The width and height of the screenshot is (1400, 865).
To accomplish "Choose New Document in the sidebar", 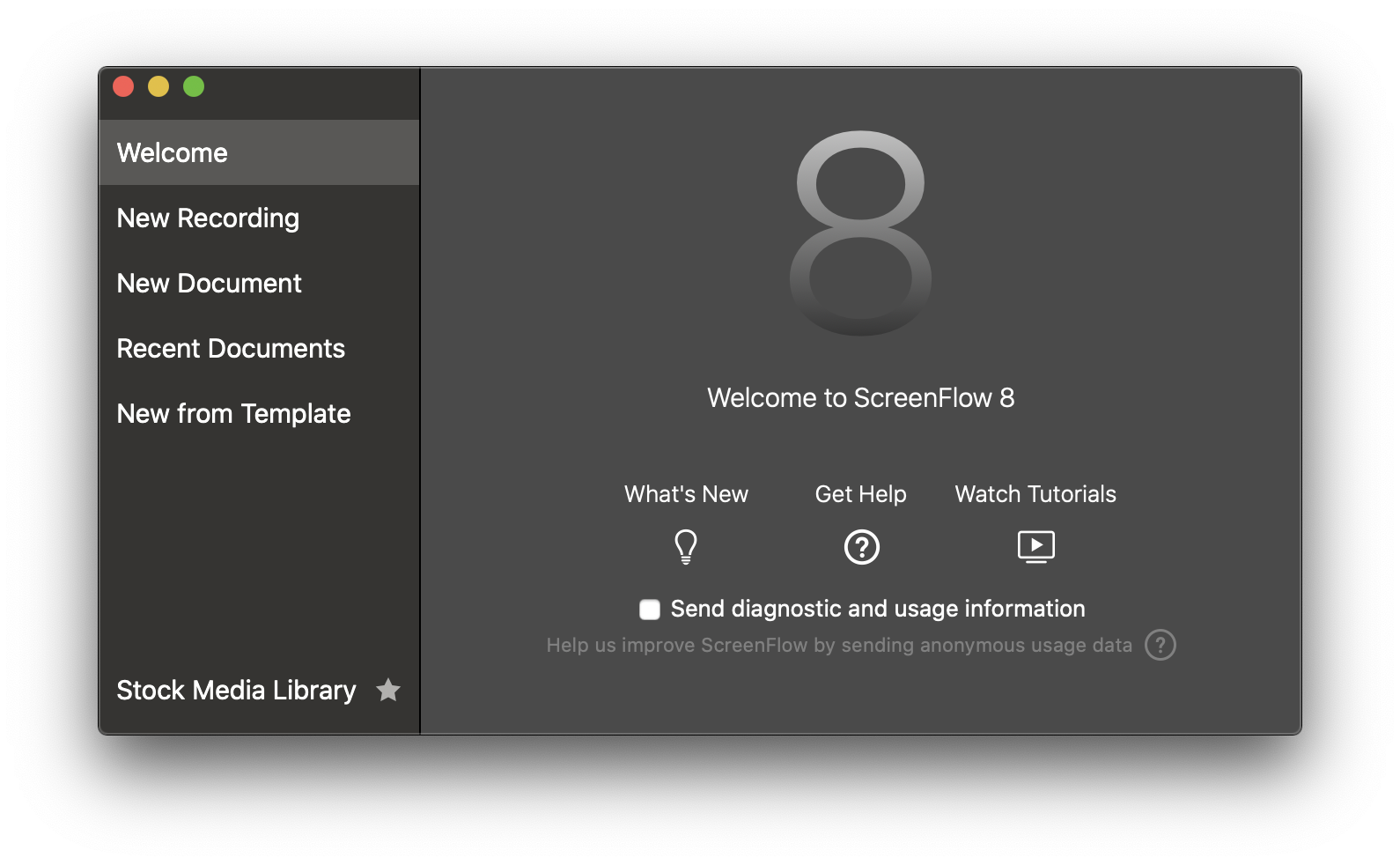I will pyautogui.click(x=260, y=283).
